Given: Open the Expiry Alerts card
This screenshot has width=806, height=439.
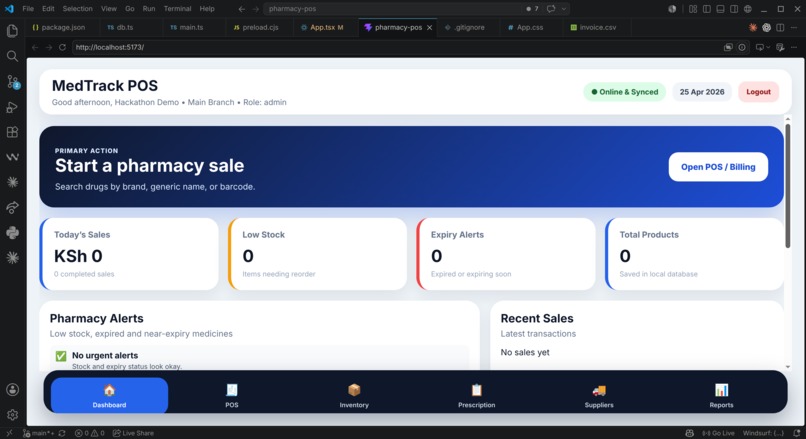Looking at the screenshot, I should tap(506, 254).
